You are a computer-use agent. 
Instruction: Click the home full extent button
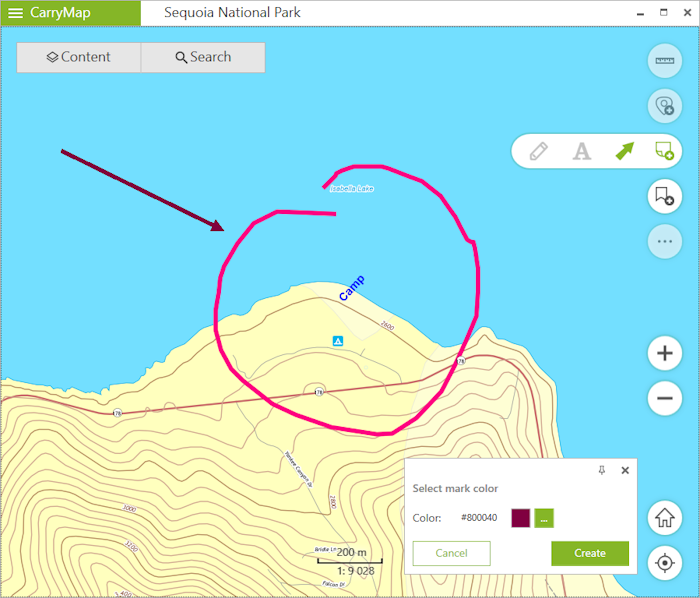(x=664, y=518)
